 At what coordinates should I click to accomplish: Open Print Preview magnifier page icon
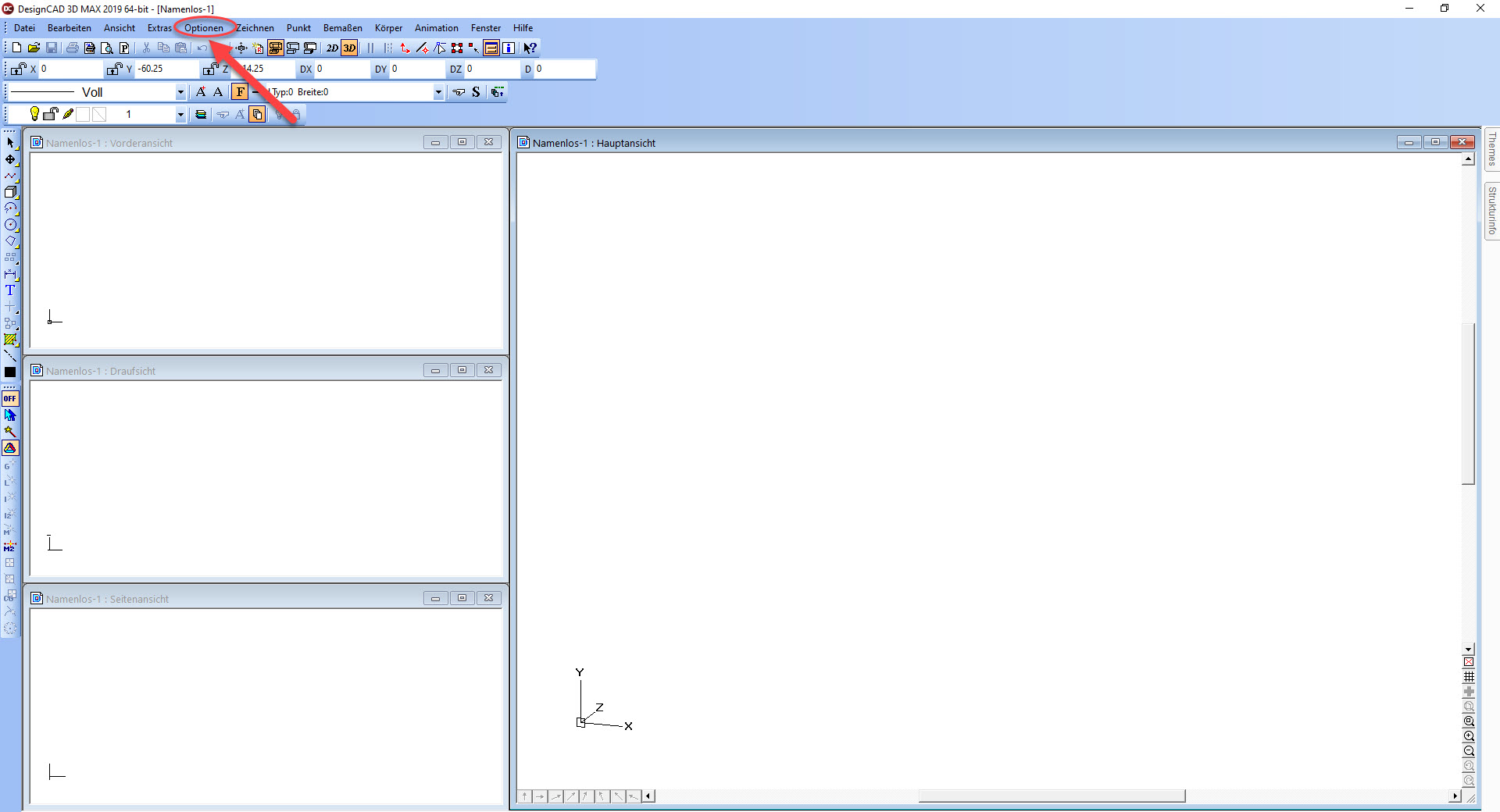(x=107, y=48)
